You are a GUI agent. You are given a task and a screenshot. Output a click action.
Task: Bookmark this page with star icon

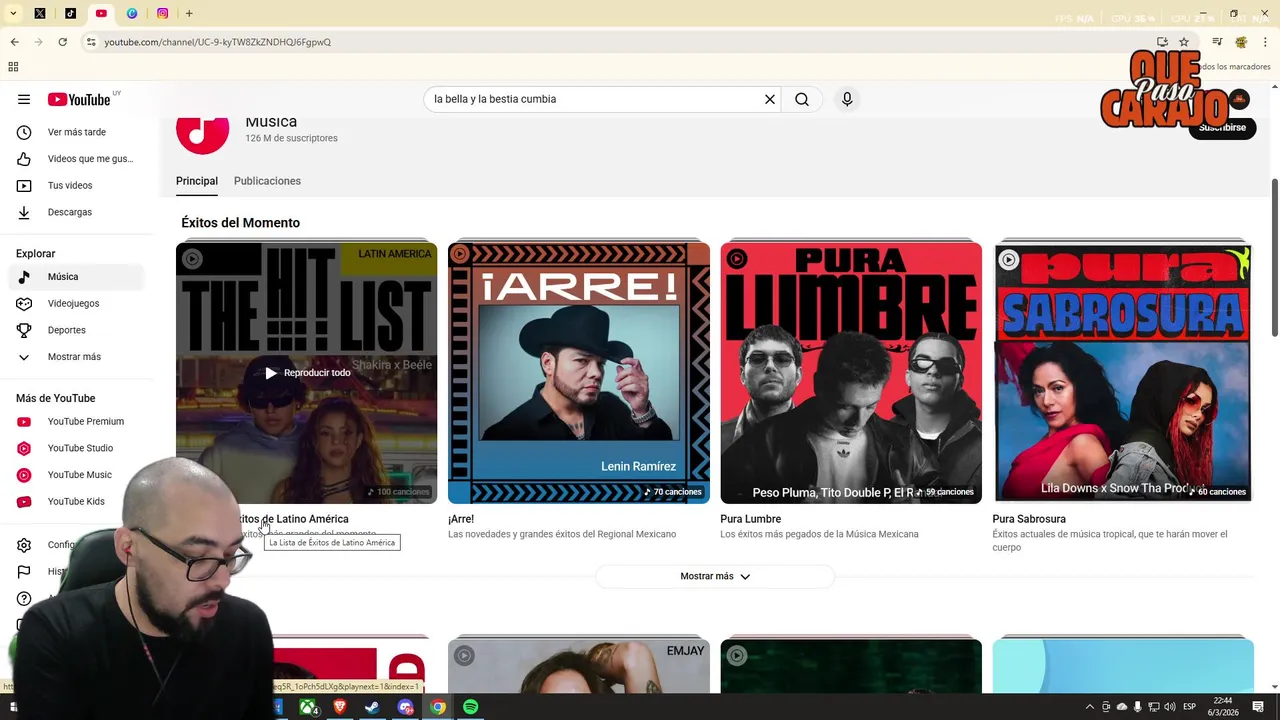(1184, 42)
